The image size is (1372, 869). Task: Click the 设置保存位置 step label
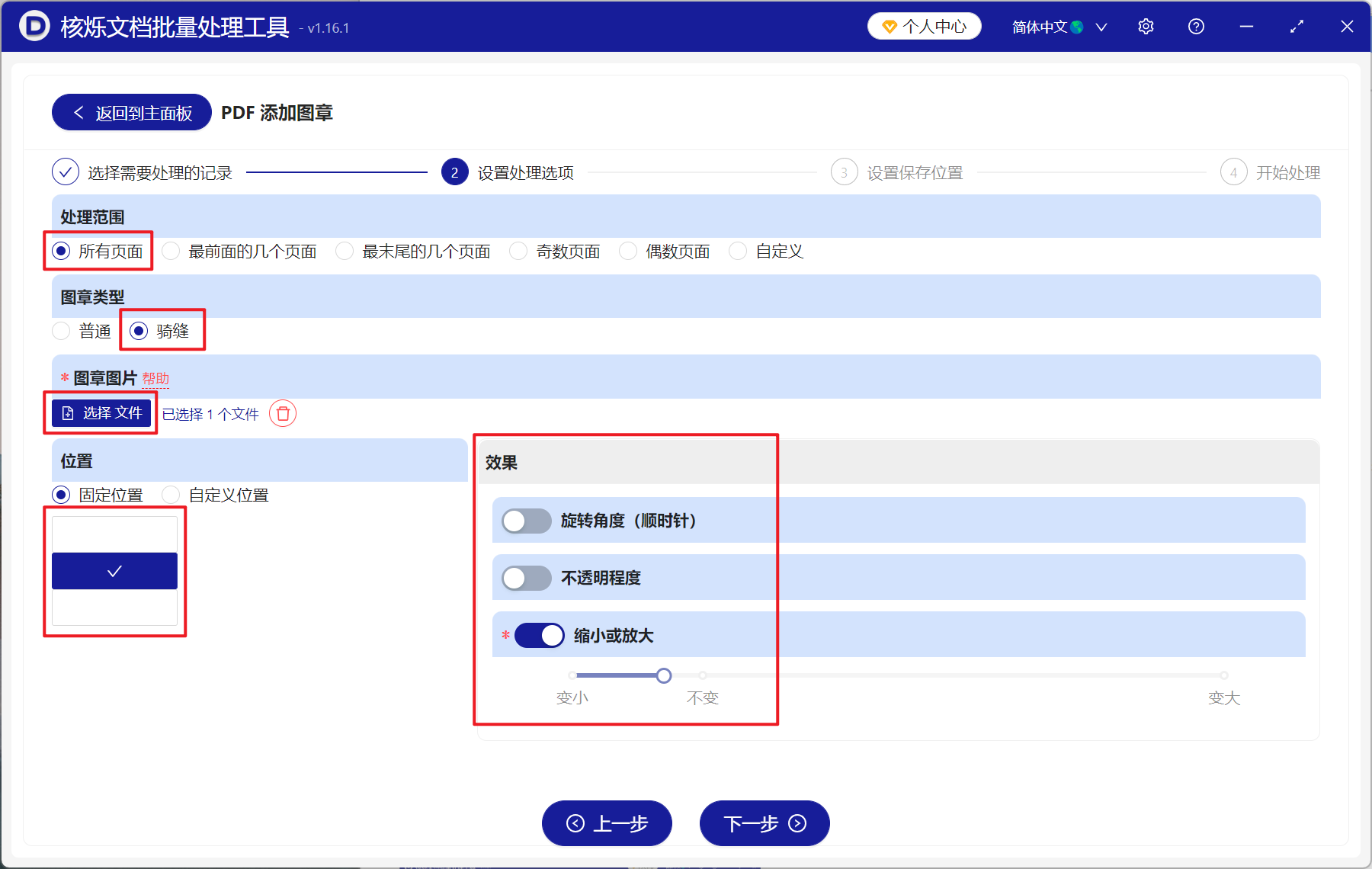pyautogui.click(x=914, y=172)
